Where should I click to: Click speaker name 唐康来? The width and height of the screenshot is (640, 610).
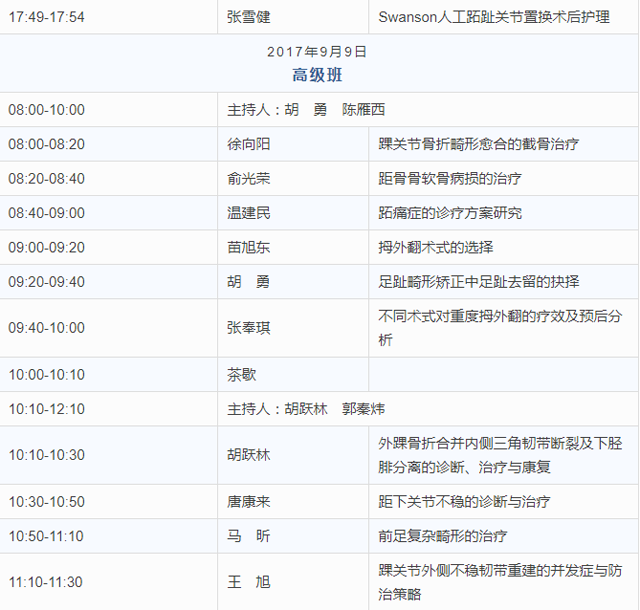click(249, 502)
